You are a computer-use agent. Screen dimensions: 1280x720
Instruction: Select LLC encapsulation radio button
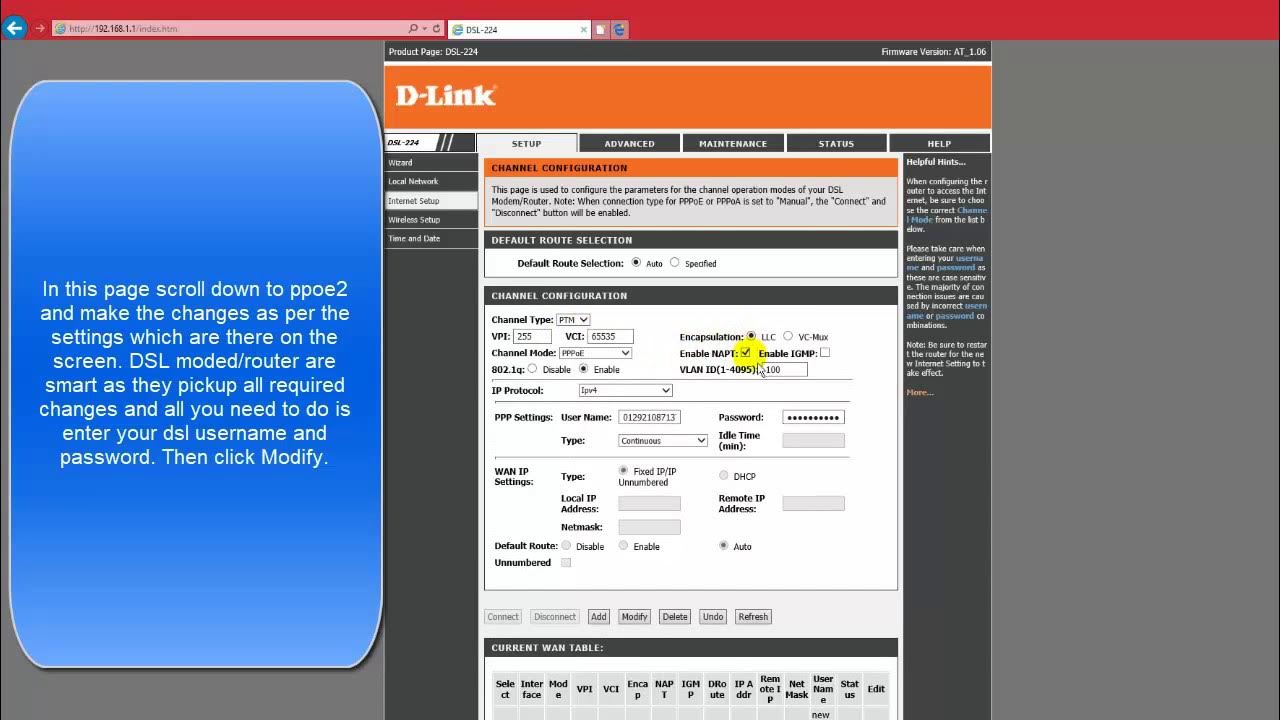(x=751, y=336)
